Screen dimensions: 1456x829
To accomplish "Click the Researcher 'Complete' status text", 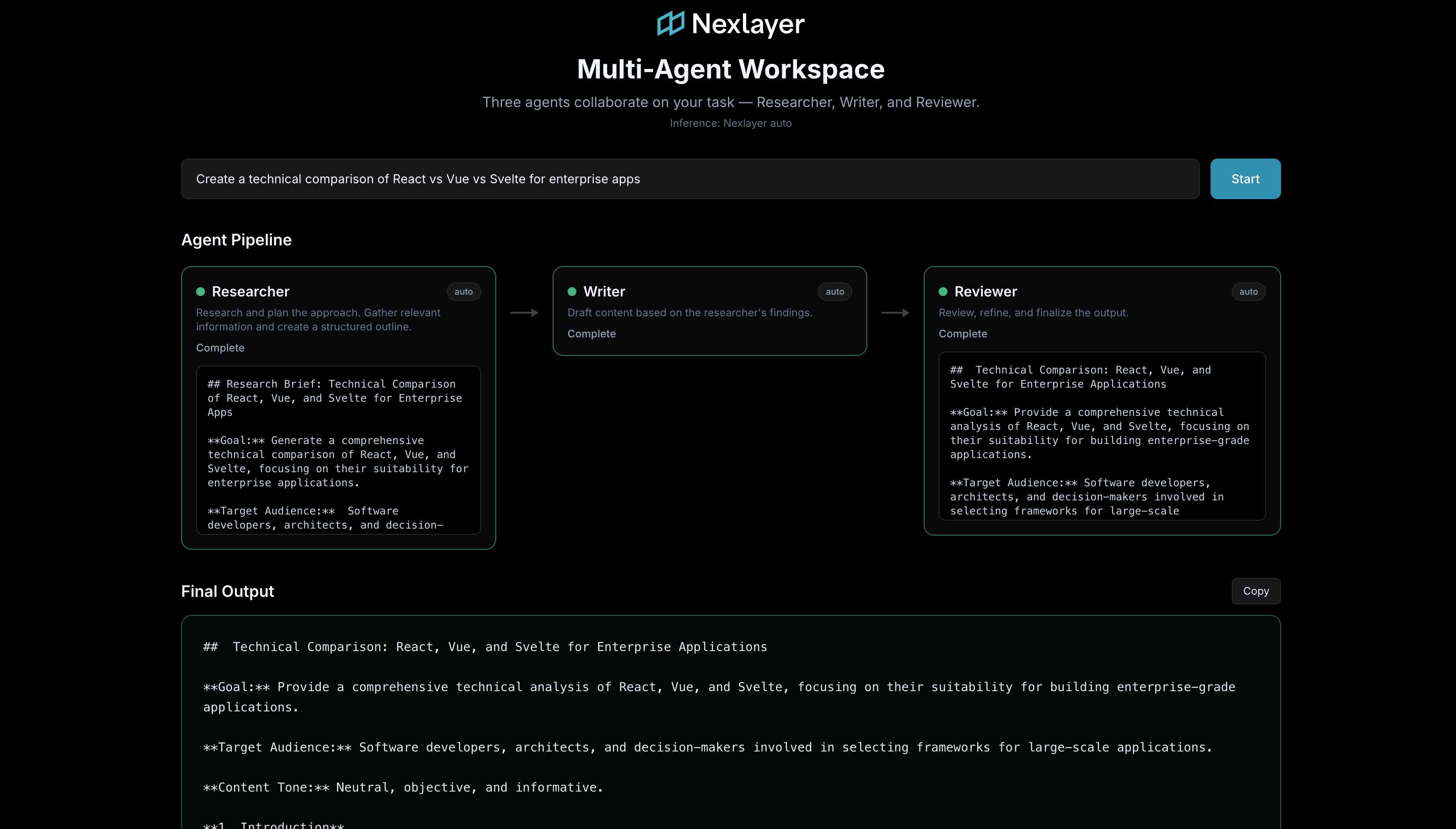I will click(x=220, y=348).
